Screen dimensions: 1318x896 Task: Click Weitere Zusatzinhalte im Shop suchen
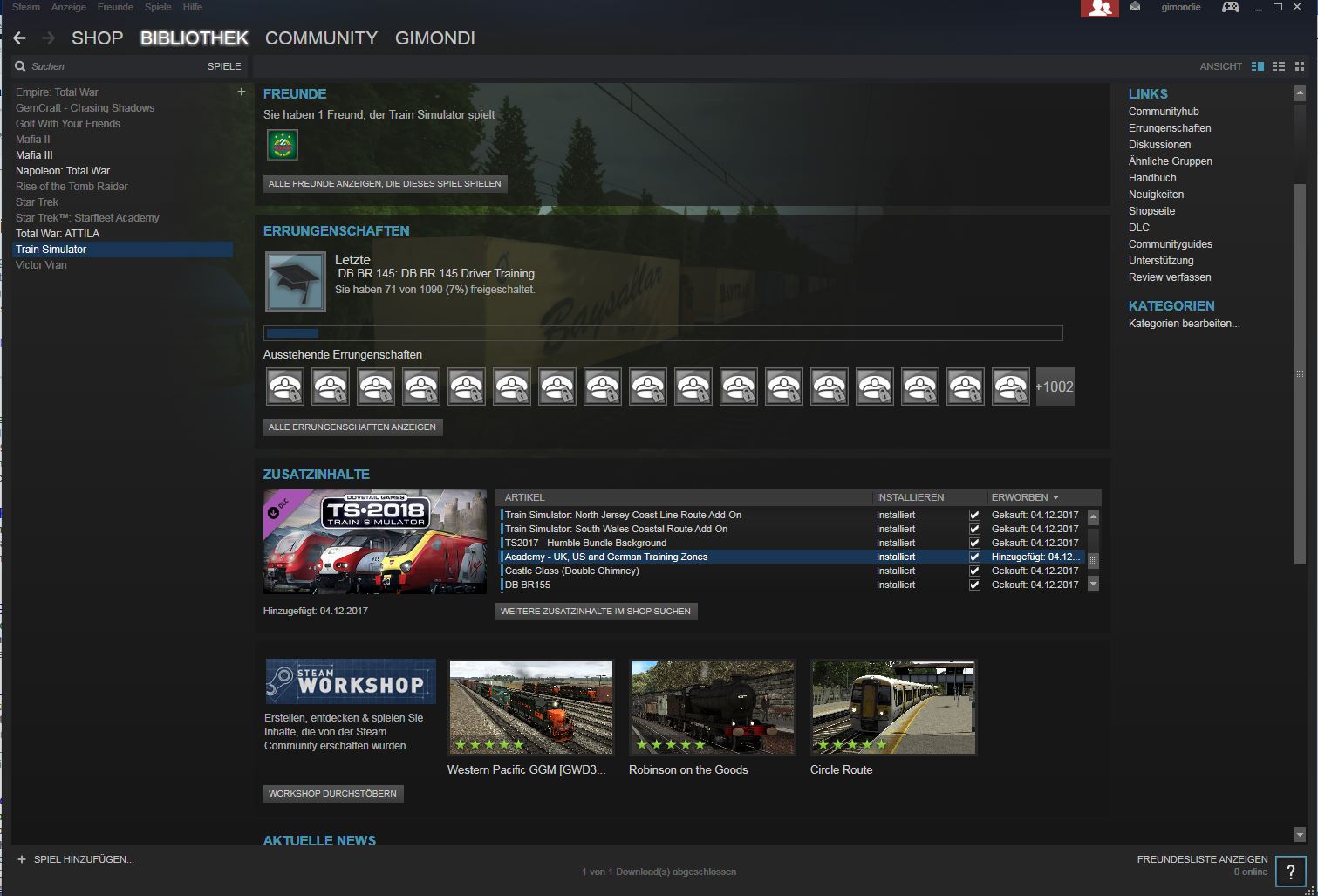(596, 612)
